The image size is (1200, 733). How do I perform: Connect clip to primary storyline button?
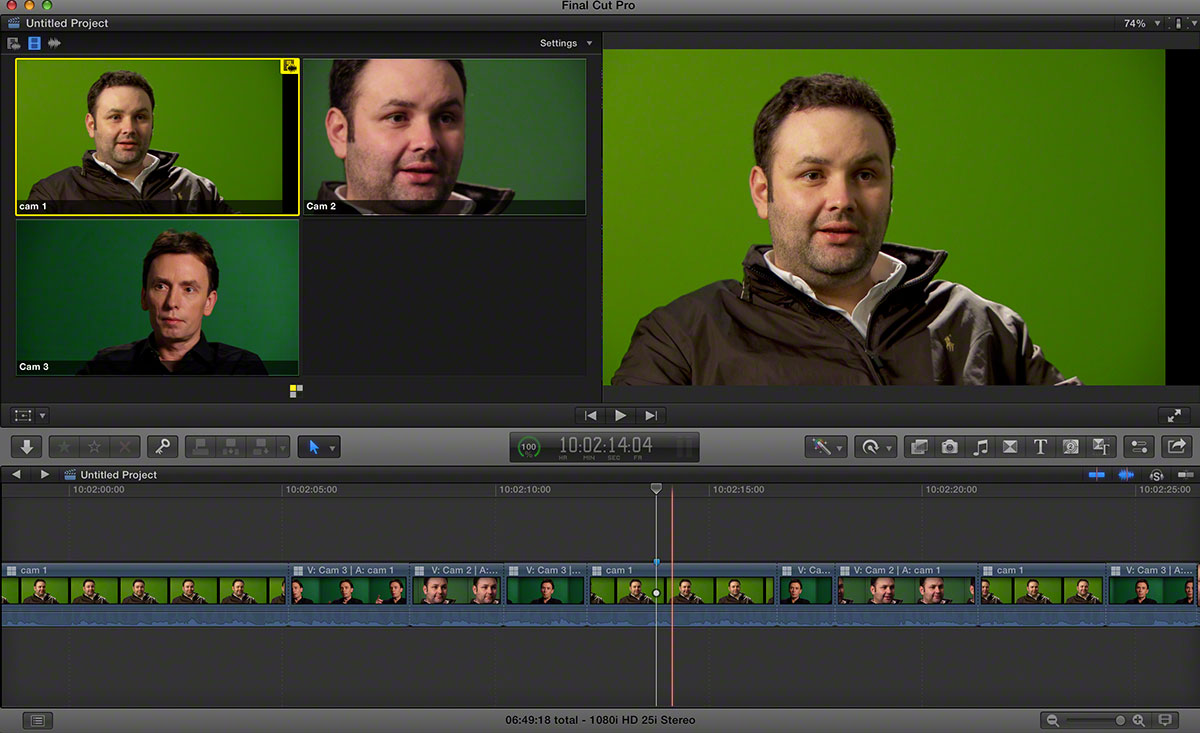tap(200, 447)
